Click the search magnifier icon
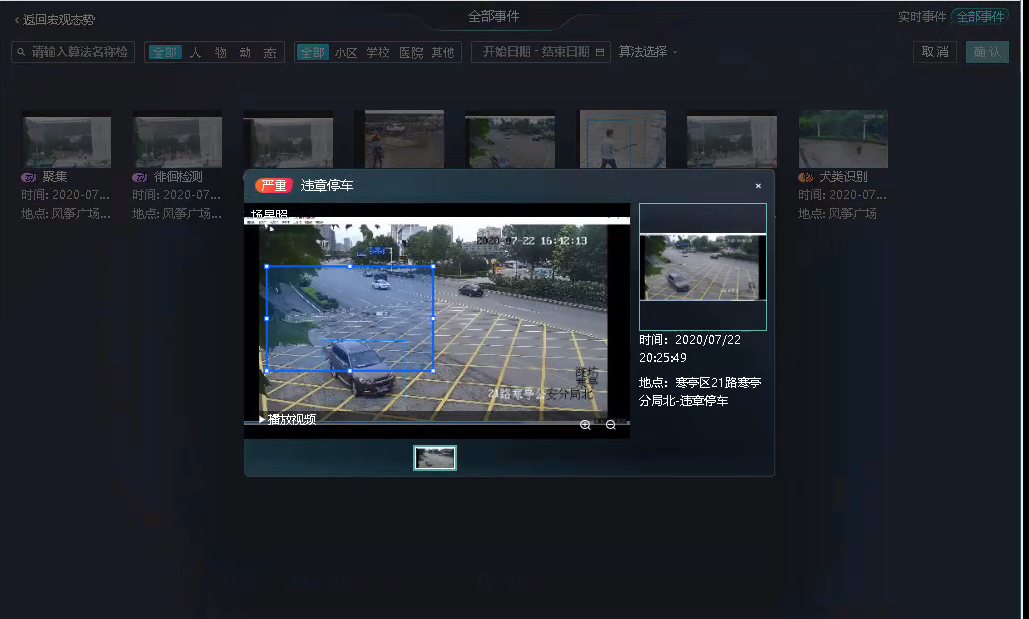The height and width of the screenshot is (619, 1029). point(21,52)
